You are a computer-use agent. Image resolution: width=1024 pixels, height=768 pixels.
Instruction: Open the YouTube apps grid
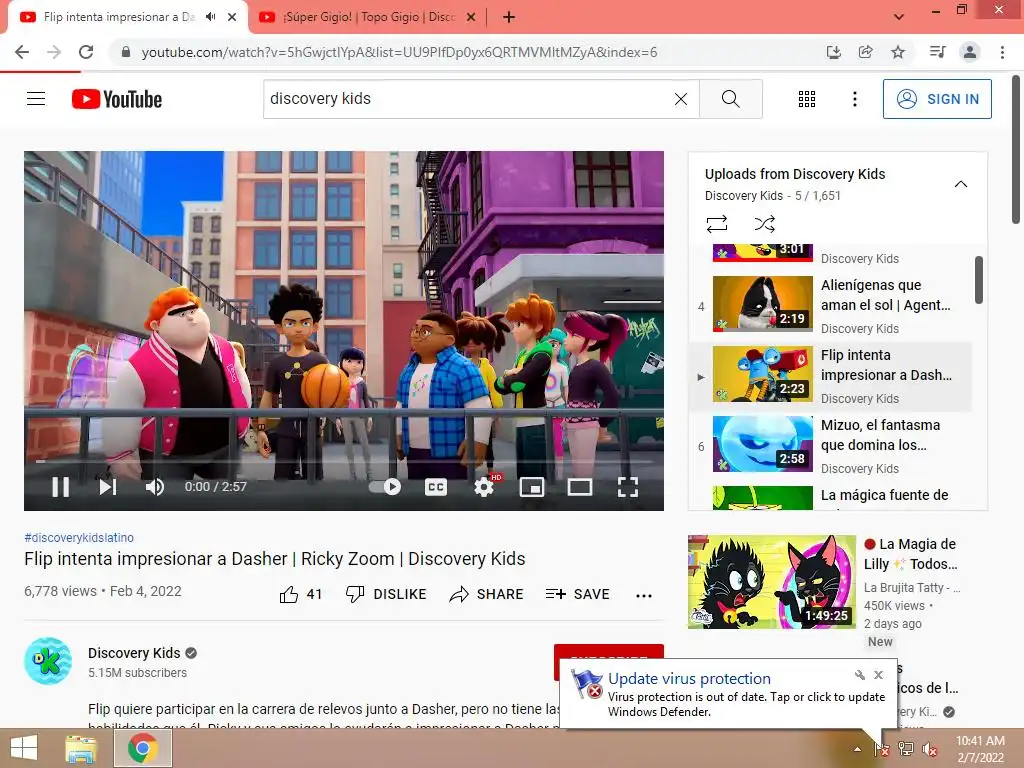point(807,99)
